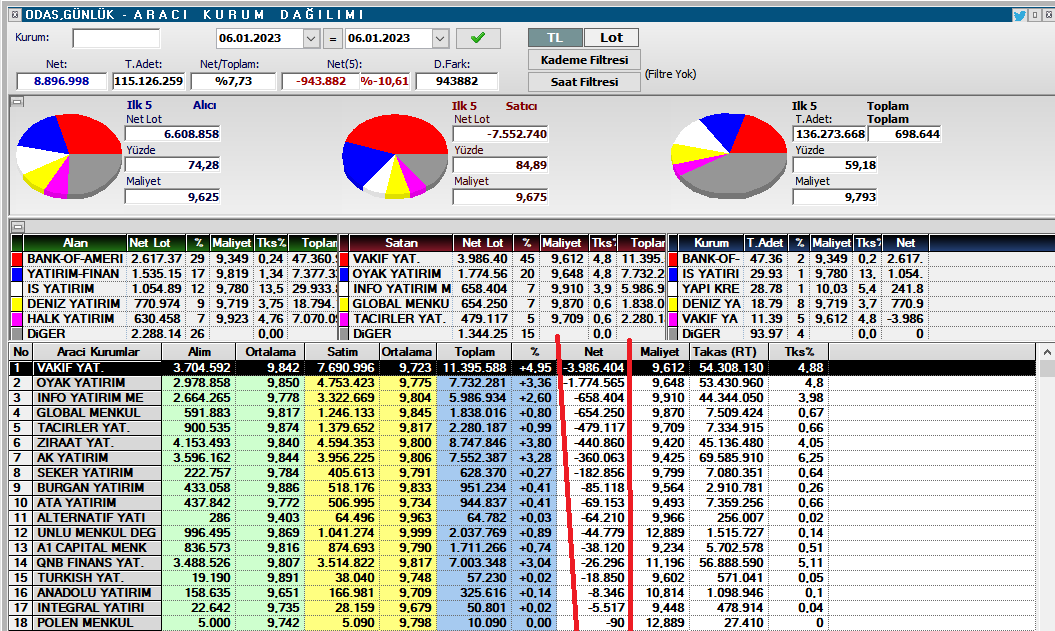The height and width of the screenshot is (631, 1055).
Task: Click the Net/Toplam value %7,73
Action: pos(233,81)
